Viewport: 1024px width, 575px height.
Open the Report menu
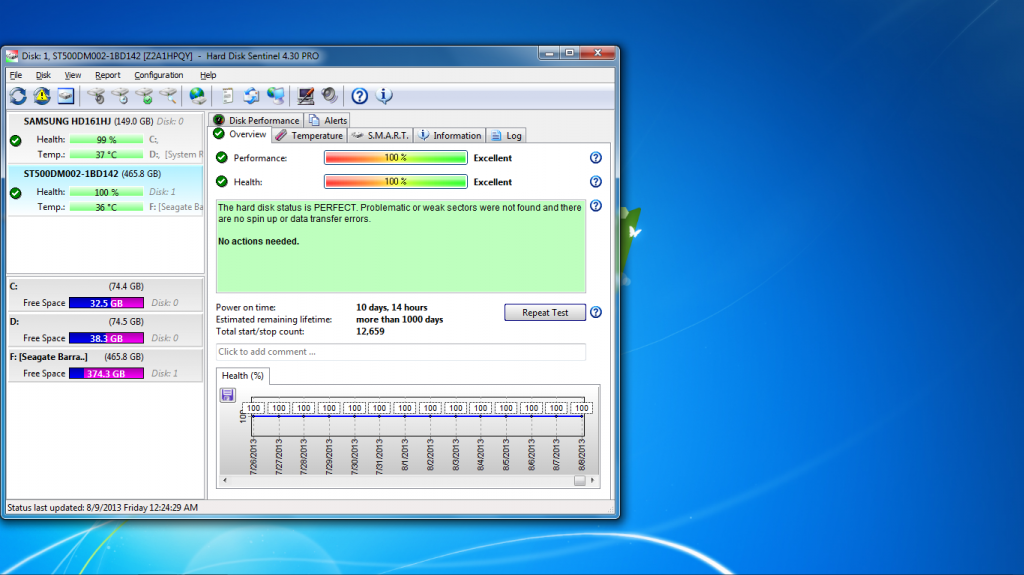coord(108,75)
